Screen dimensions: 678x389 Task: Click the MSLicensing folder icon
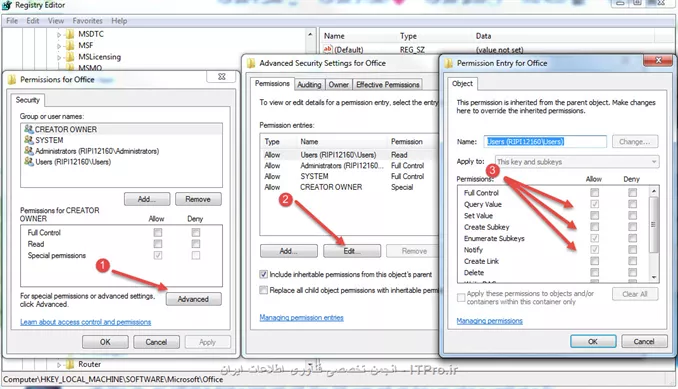(x=70, y=57)
